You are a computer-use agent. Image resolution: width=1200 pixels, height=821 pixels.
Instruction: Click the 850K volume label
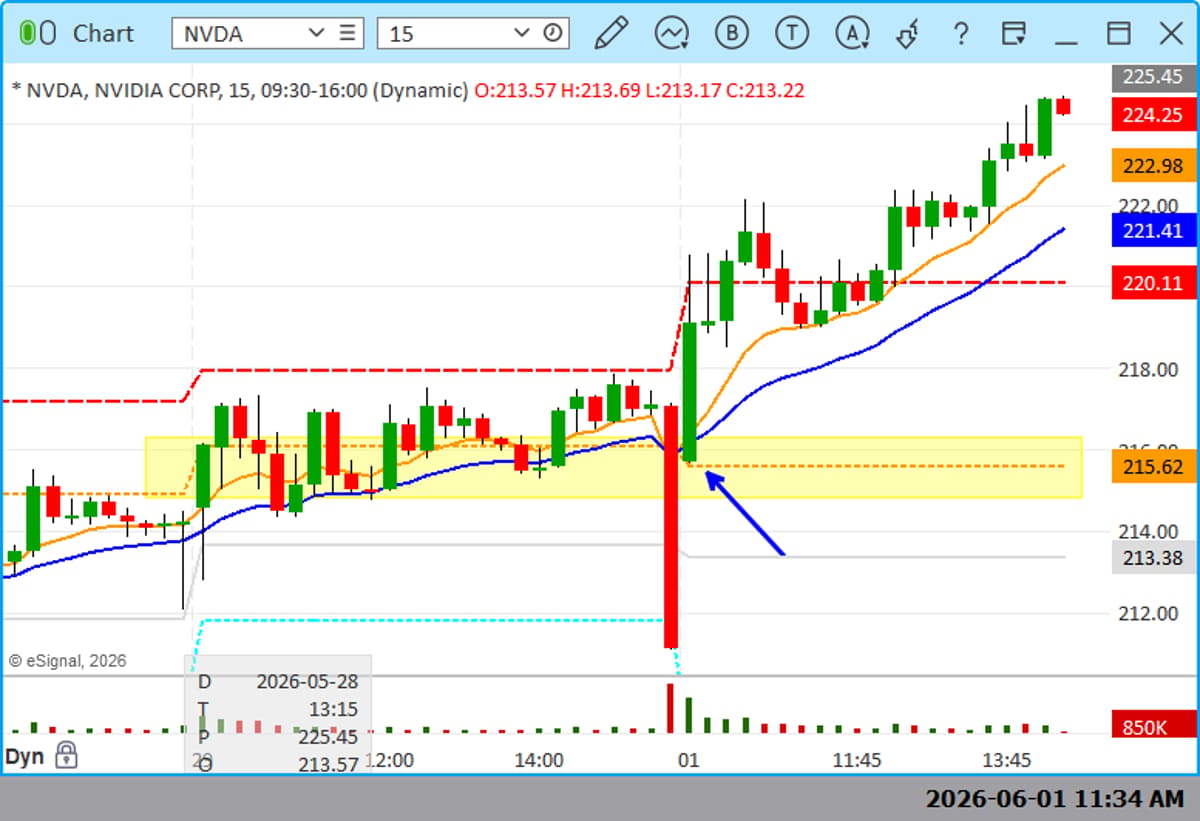point(1153,727)
